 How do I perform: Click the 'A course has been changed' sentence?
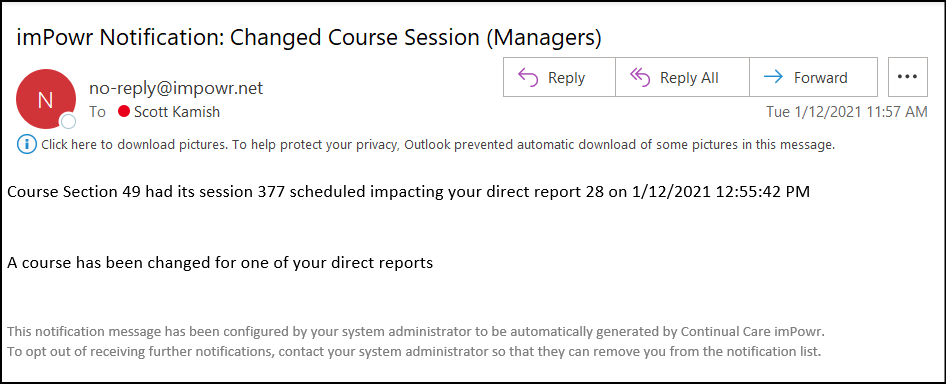[x=220, y=263]
